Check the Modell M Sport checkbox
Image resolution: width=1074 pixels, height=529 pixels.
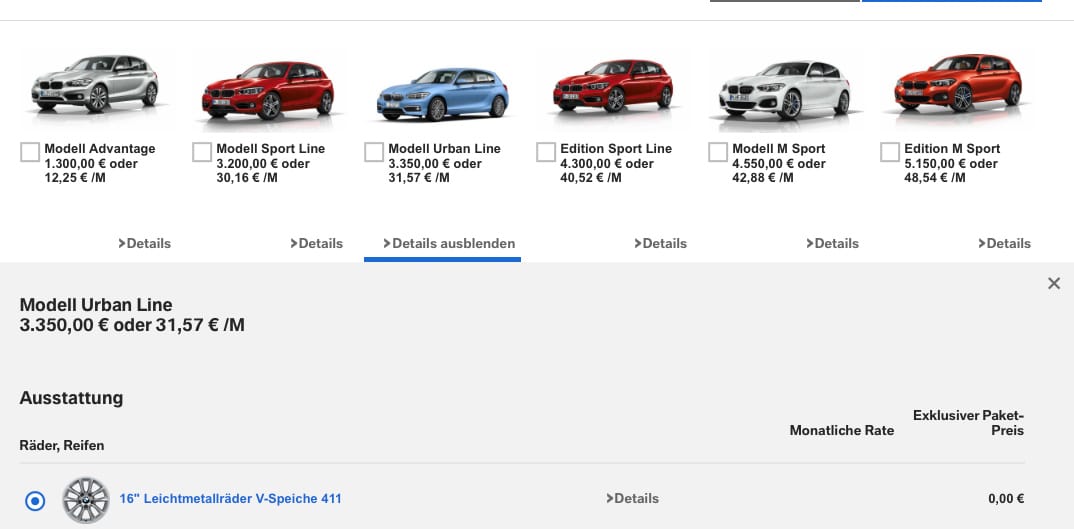718,152
